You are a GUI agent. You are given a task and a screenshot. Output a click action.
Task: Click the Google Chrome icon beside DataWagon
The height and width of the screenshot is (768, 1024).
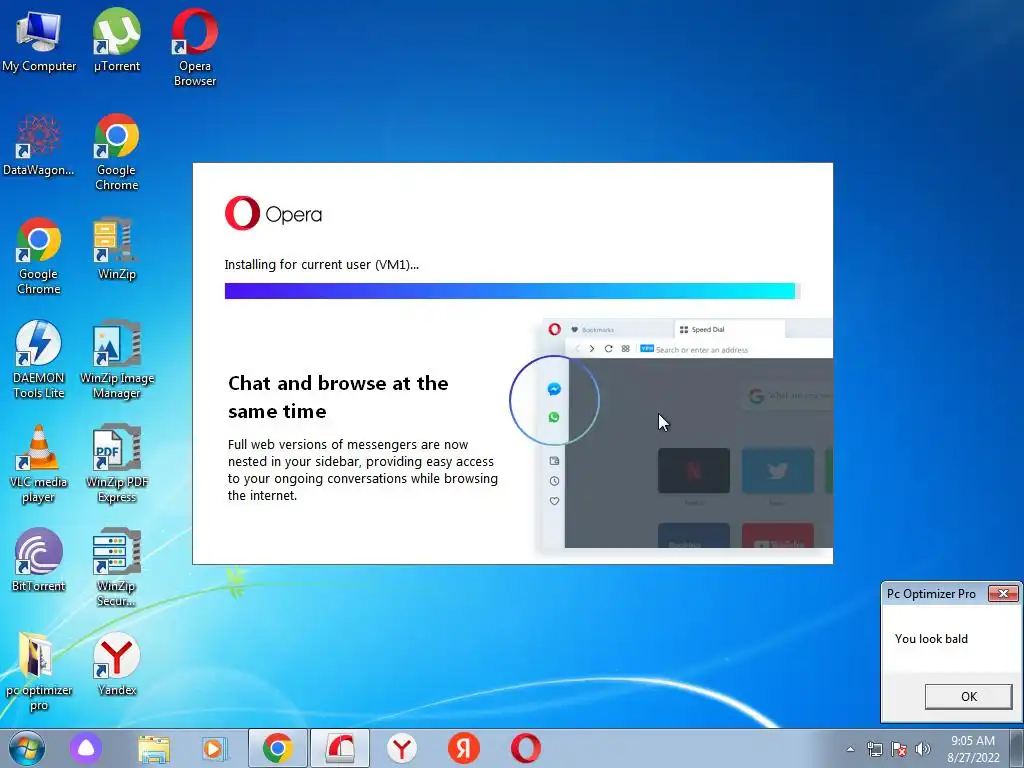click(116, 153)
